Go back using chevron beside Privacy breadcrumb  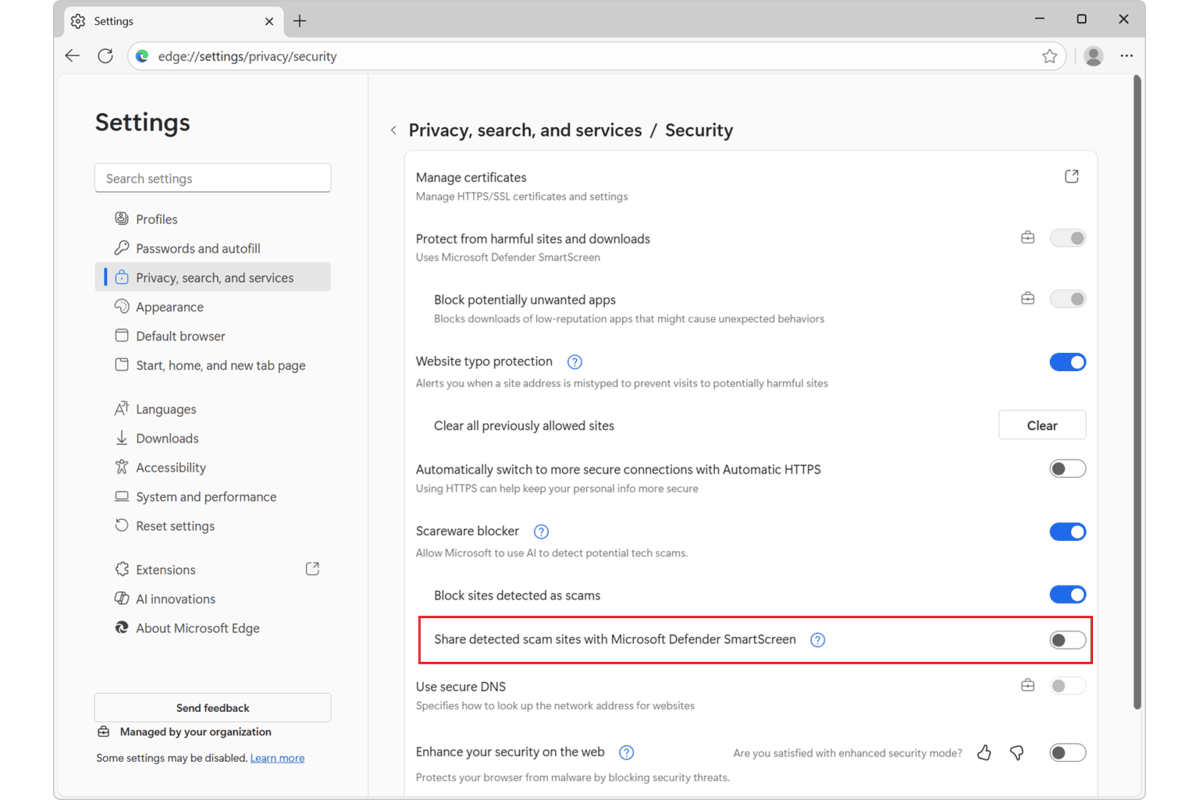coord(394,131)
